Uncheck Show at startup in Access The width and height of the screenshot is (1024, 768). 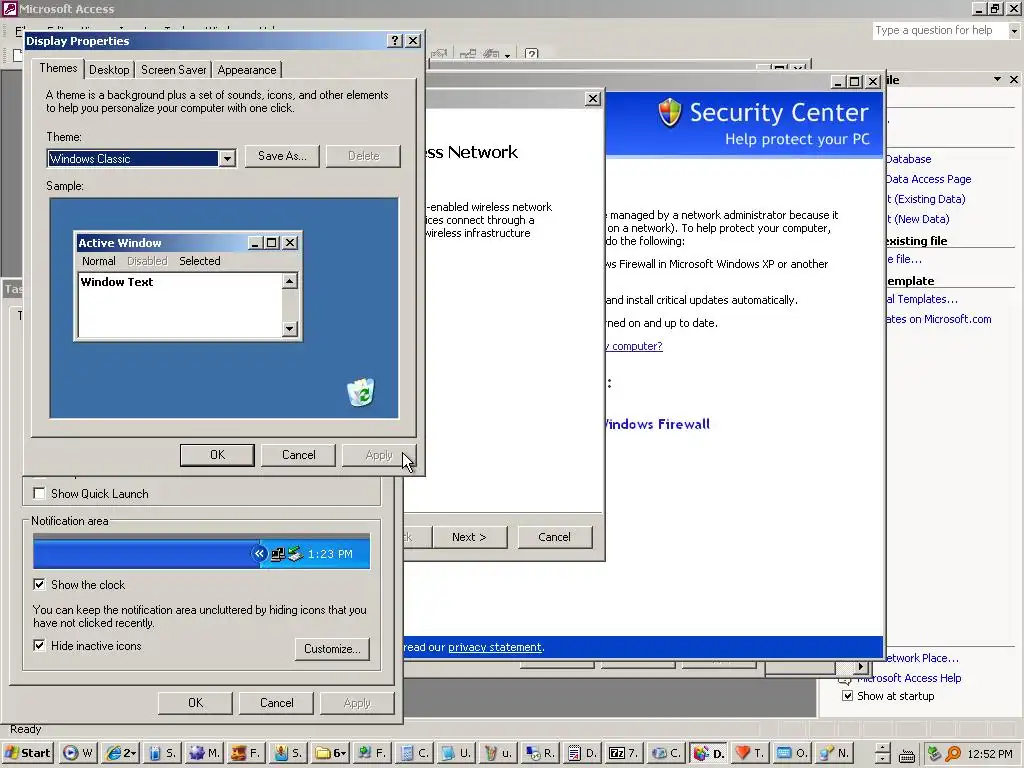click(x=848, y=696)
